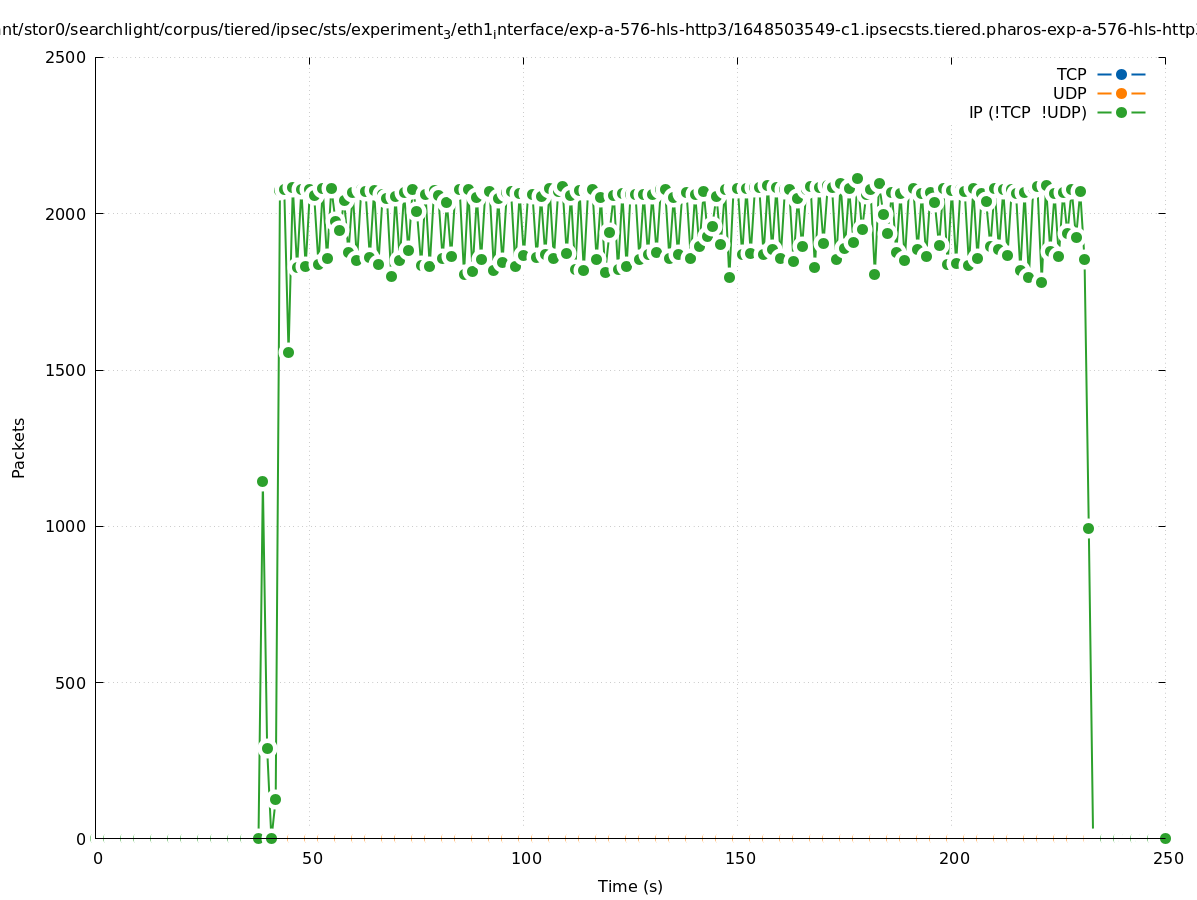Click the orange UDP legend marker
1197x900 pixels.
(x=1121, y=93)
